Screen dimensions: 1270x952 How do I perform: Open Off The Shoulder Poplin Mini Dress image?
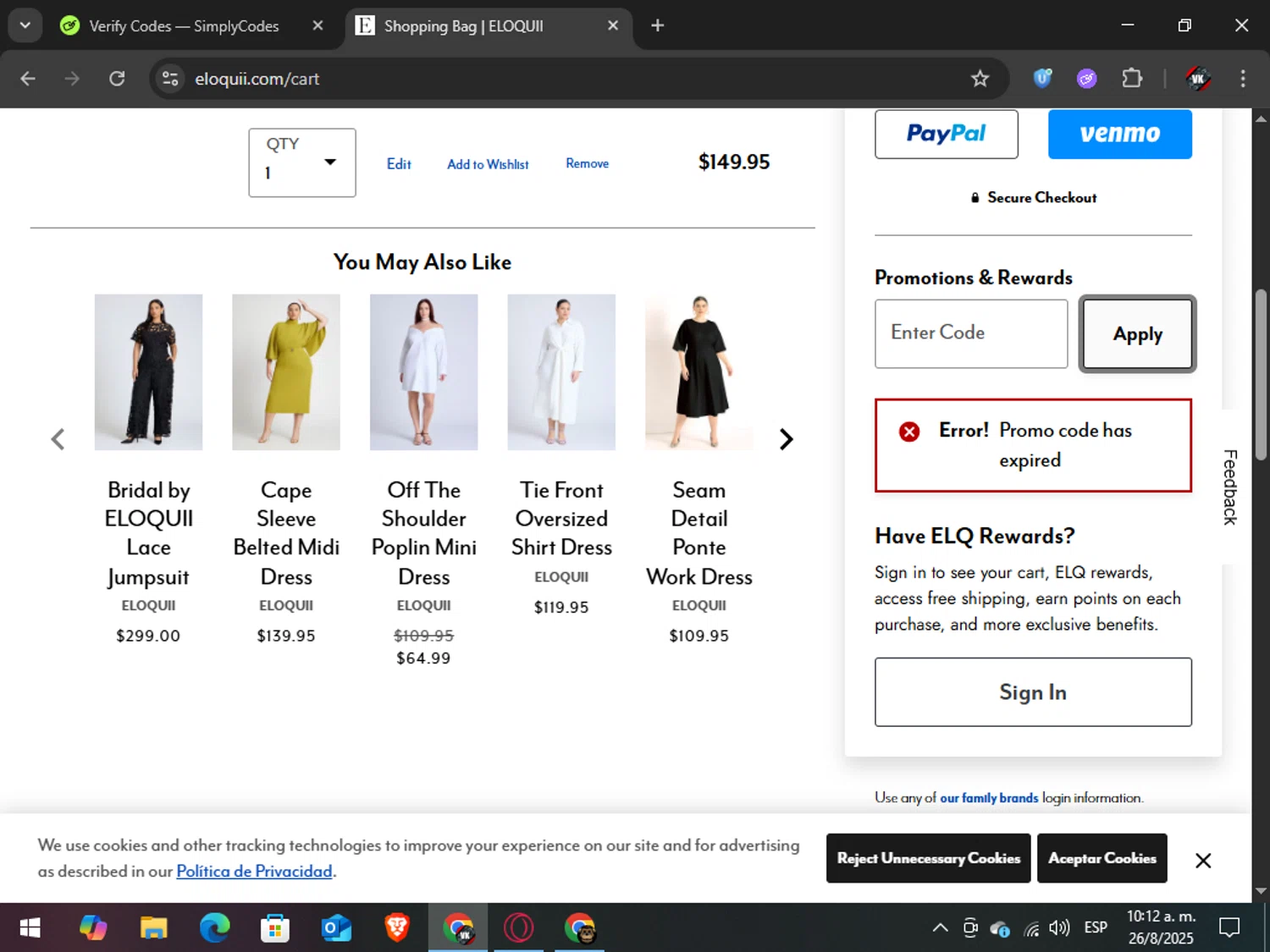(x=423, y=372)
